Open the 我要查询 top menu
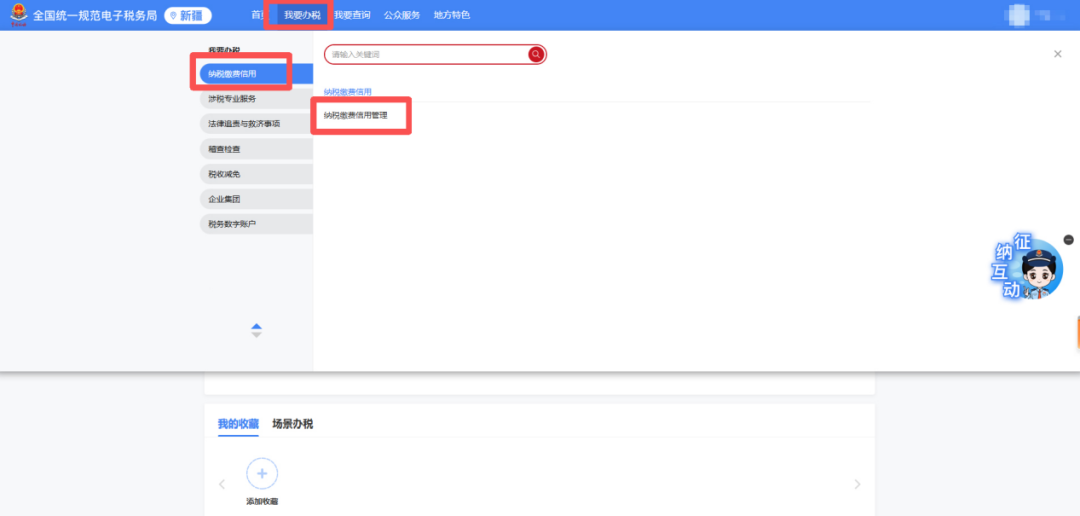Screen dimensions: 1080x516 (352, 15)
